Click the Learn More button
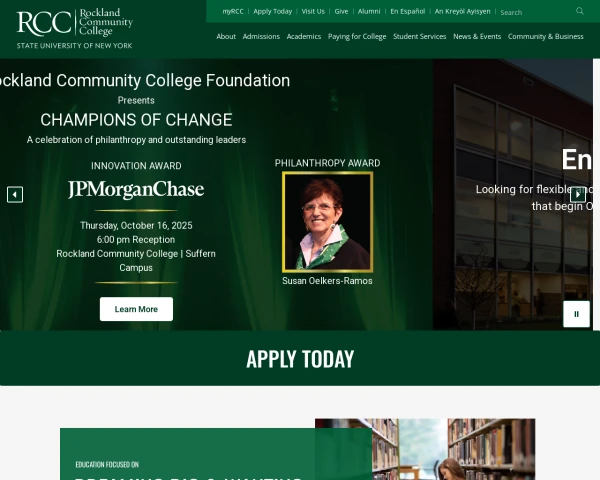600x480 pixels. click(136, 309)
